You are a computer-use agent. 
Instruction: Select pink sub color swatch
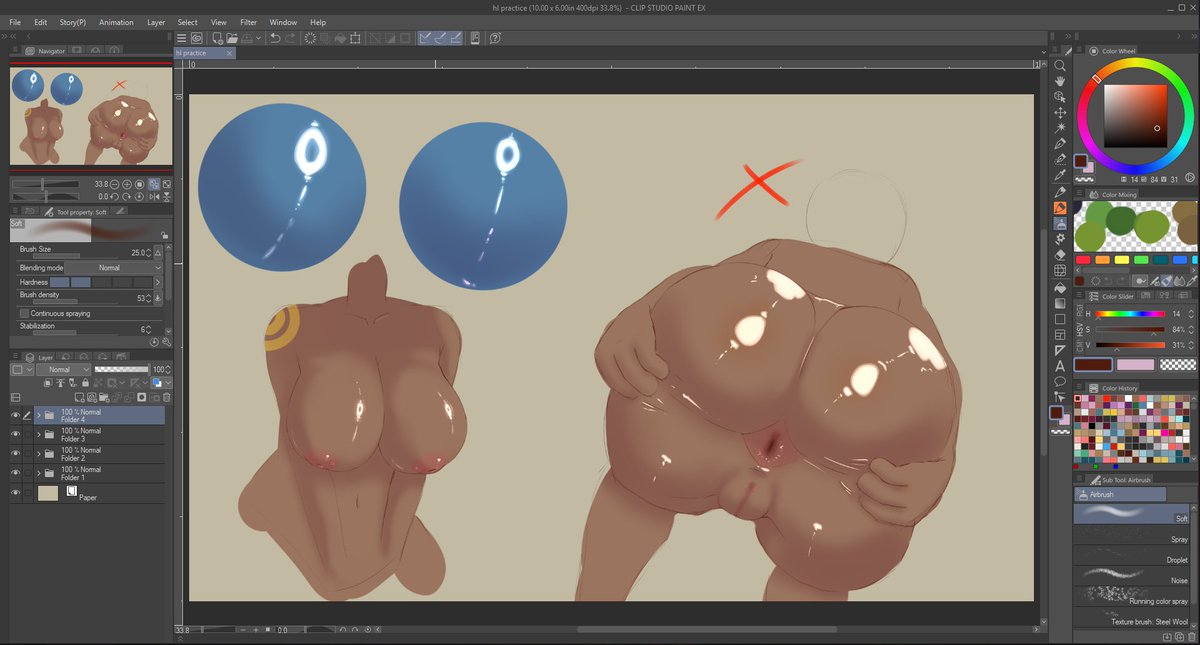pos(1134,365)
